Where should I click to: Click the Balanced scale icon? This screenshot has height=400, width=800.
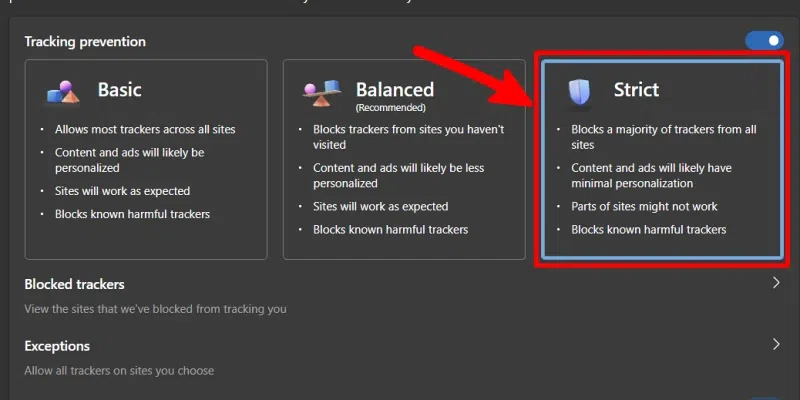pos(324,93)
